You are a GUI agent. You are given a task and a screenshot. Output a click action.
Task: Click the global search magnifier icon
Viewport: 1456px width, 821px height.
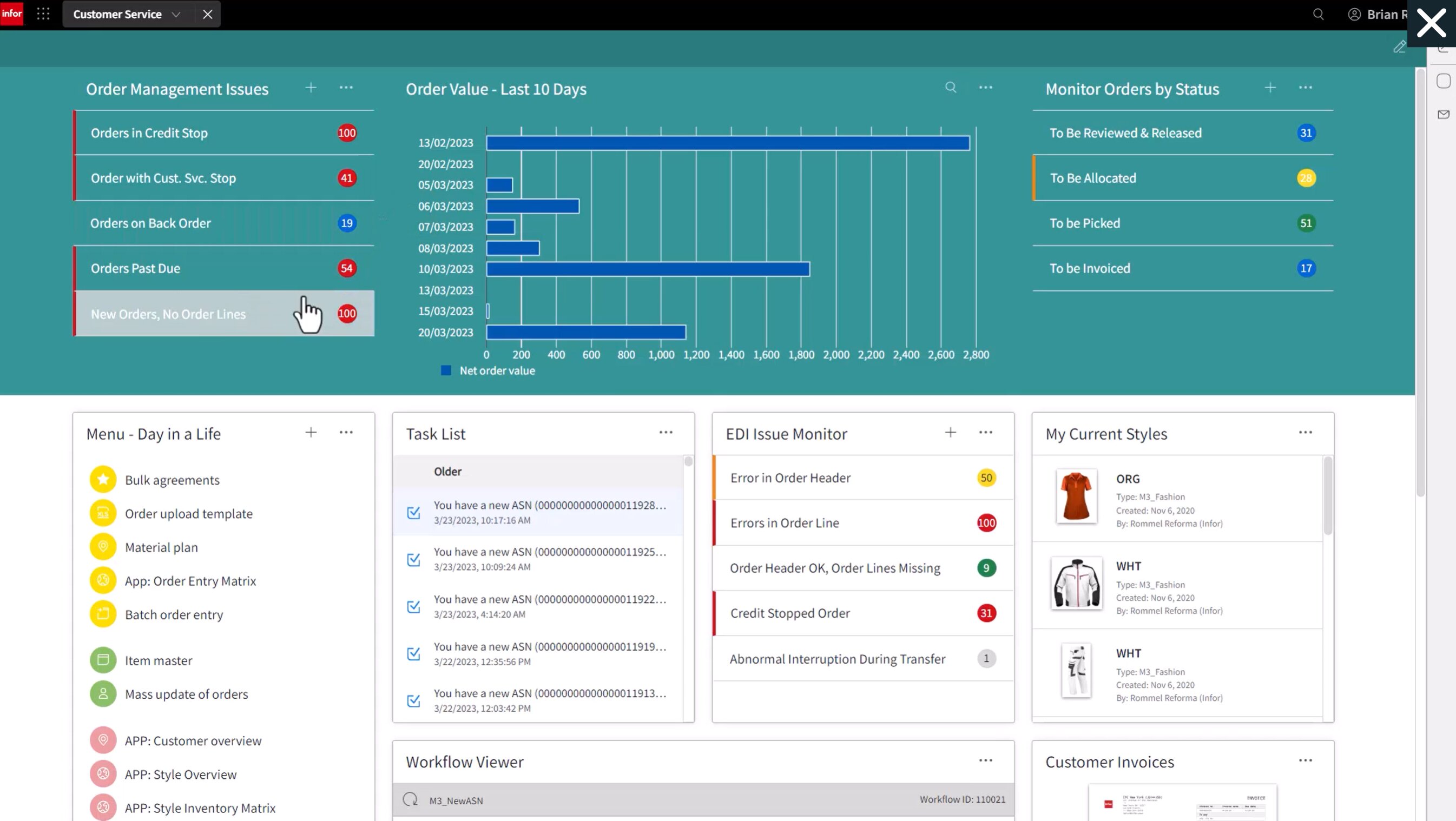coord(1318,14)
